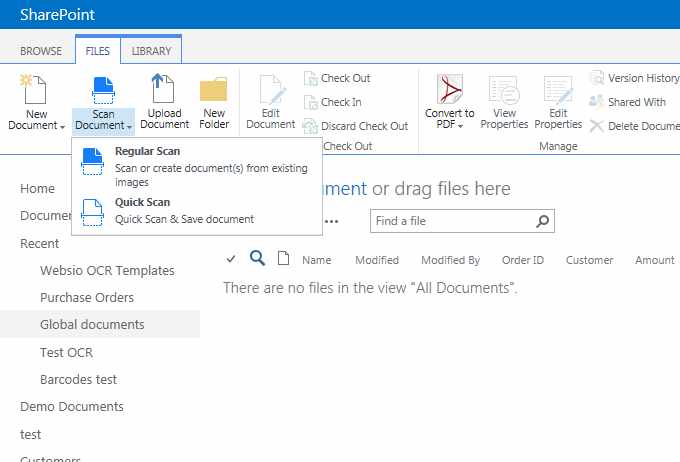Click the search magnifier in Find a file
The height and width of the screenshot is (462, 680).
pyautogui.click(x=542, y=221)
